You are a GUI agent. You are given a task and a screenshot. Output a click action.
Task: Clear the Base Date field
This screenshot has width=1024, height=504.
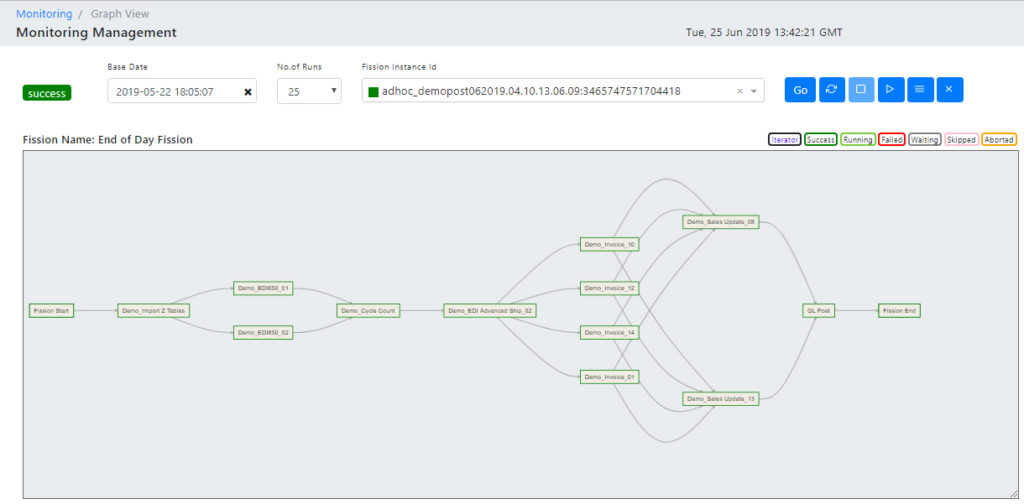pos(248,92)
